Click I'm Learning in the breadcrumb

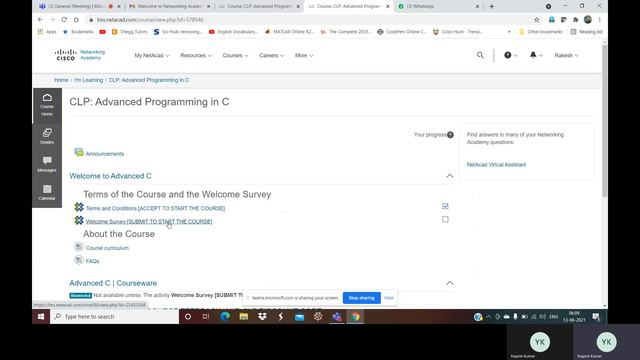point(89,80)
